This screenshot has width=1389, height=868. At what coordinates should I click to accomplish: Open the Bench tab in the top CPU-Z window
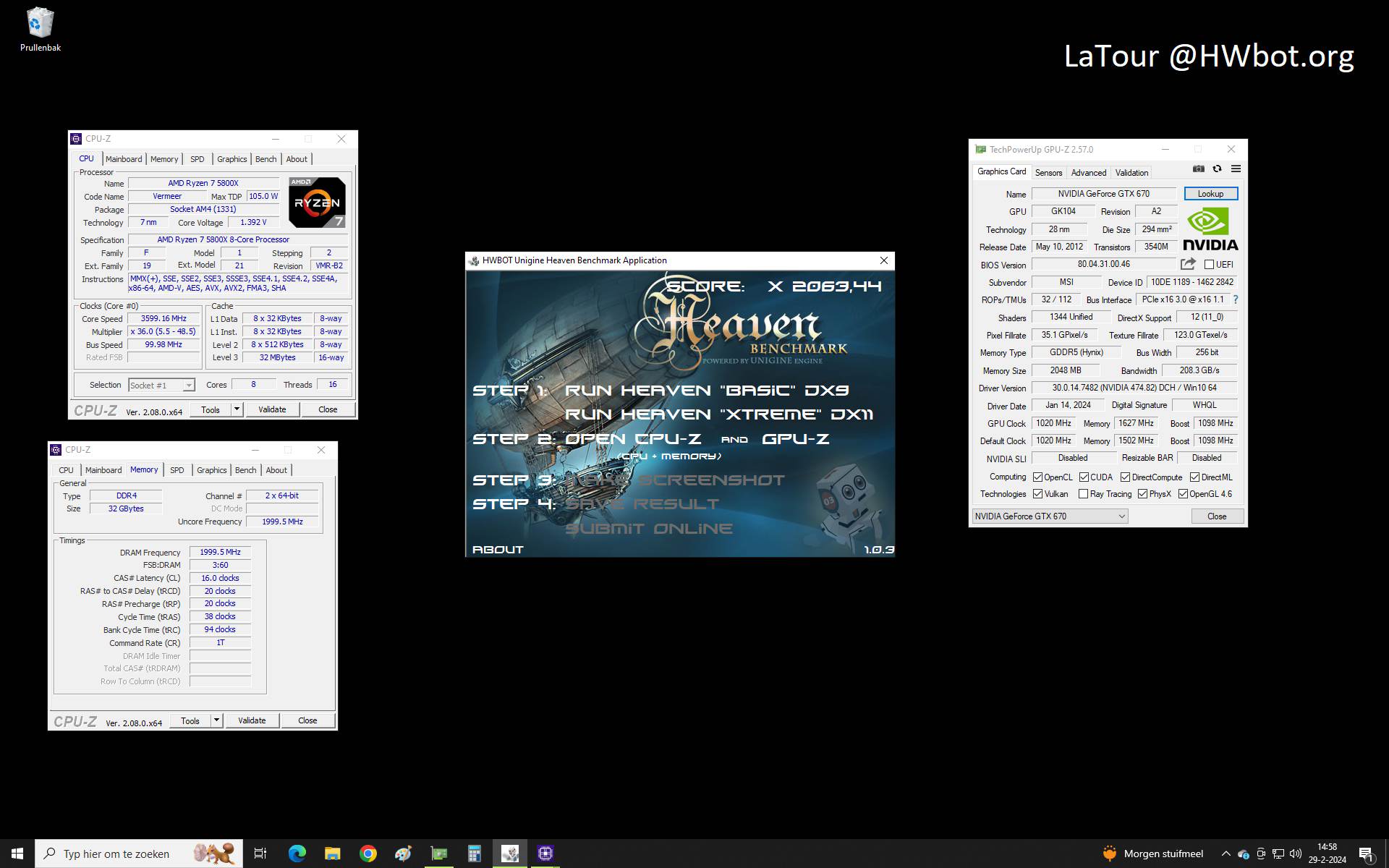pos(266,159)
